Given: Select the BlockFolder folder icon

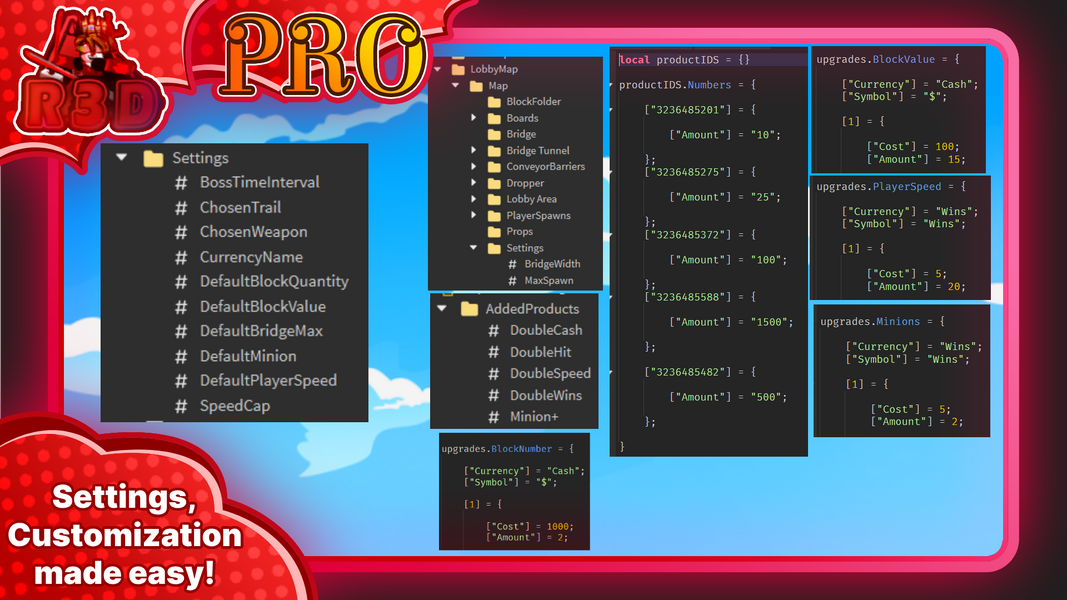Looking at the screenshot, I should [x=495, y=102].
